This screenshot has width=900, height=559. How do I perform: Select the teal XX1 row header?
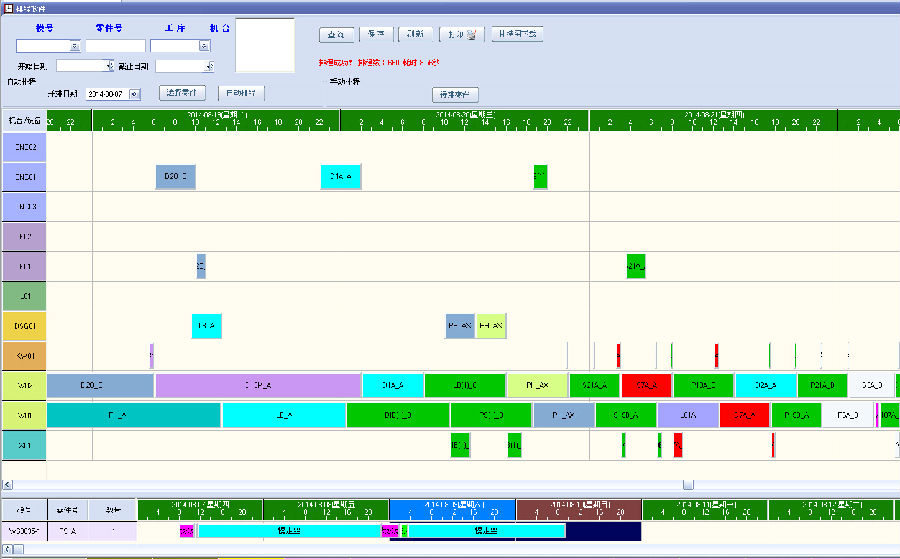(x=24, y=445)
